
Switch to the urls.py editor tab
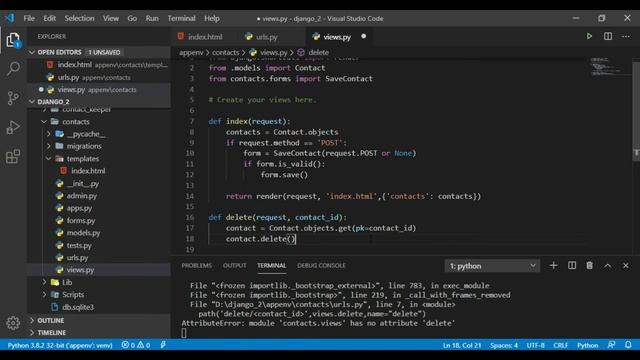pyautogui.click(x=266, y=37)
